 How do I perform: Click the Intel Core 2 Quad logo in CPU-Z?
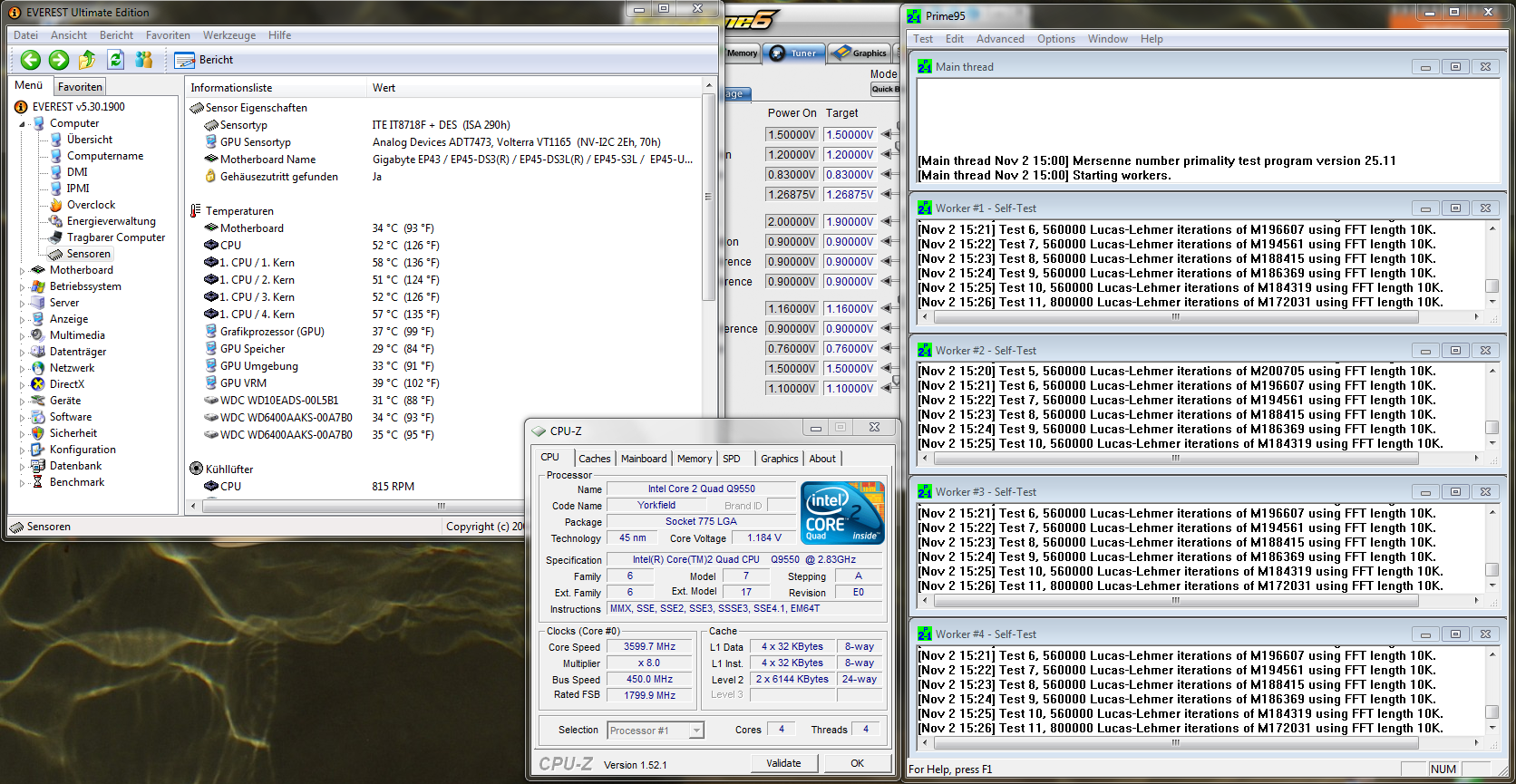point(842,513)
